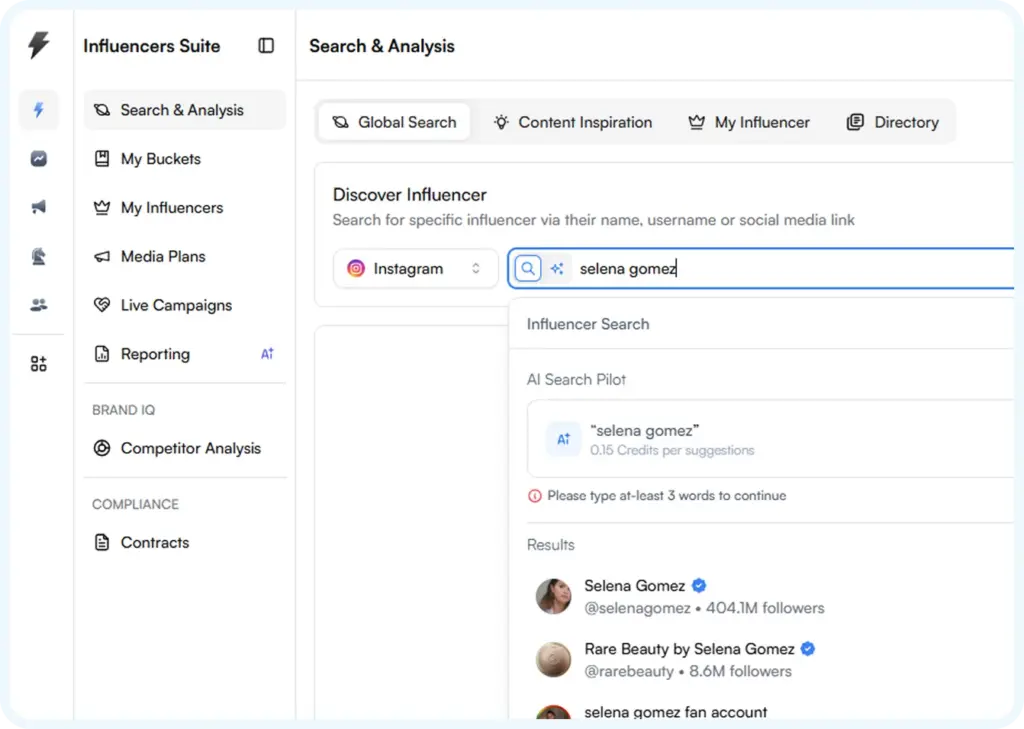The width and height of the screenshot is (1024, 729).
Task: Expand the Instagram platform dropdown
Action: (x=415, y=268)
